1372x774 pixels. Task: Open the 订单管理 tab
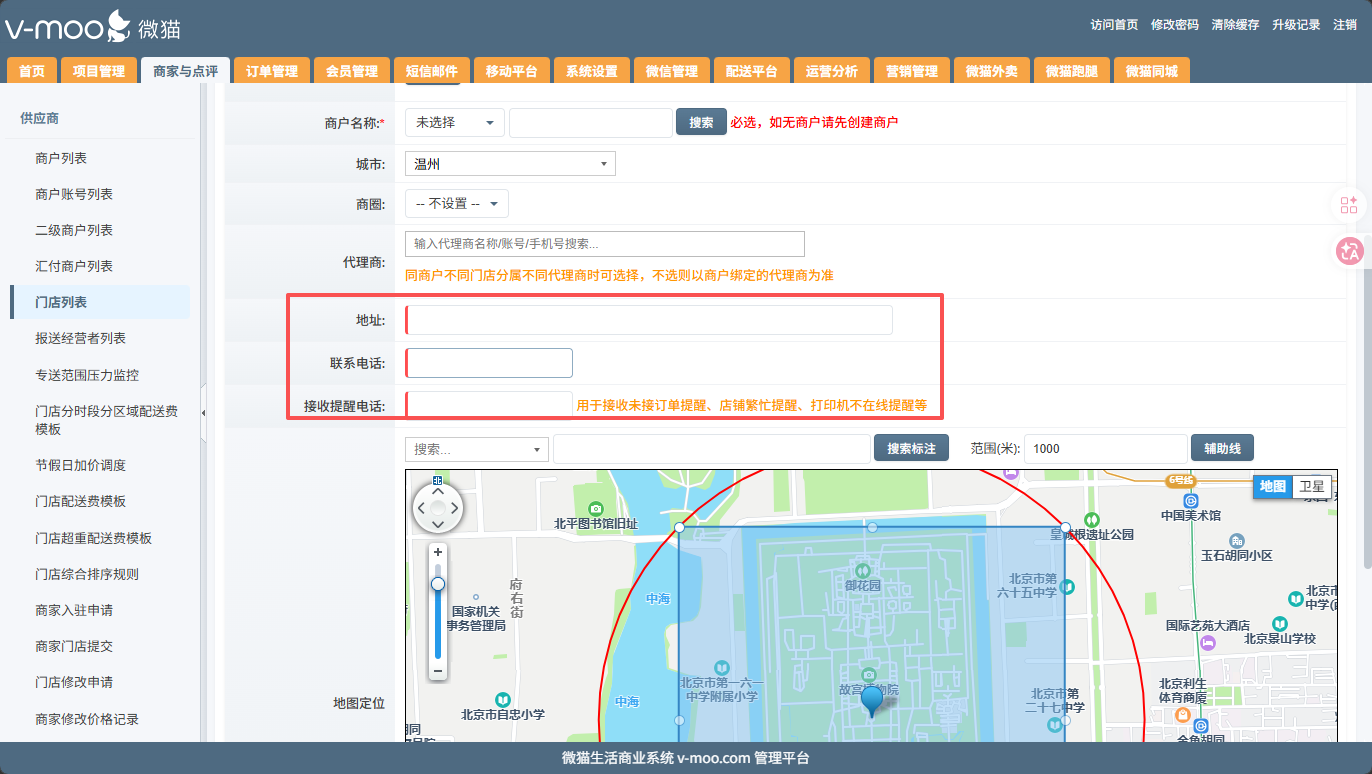pyautogui.click(x=272, y=71)
